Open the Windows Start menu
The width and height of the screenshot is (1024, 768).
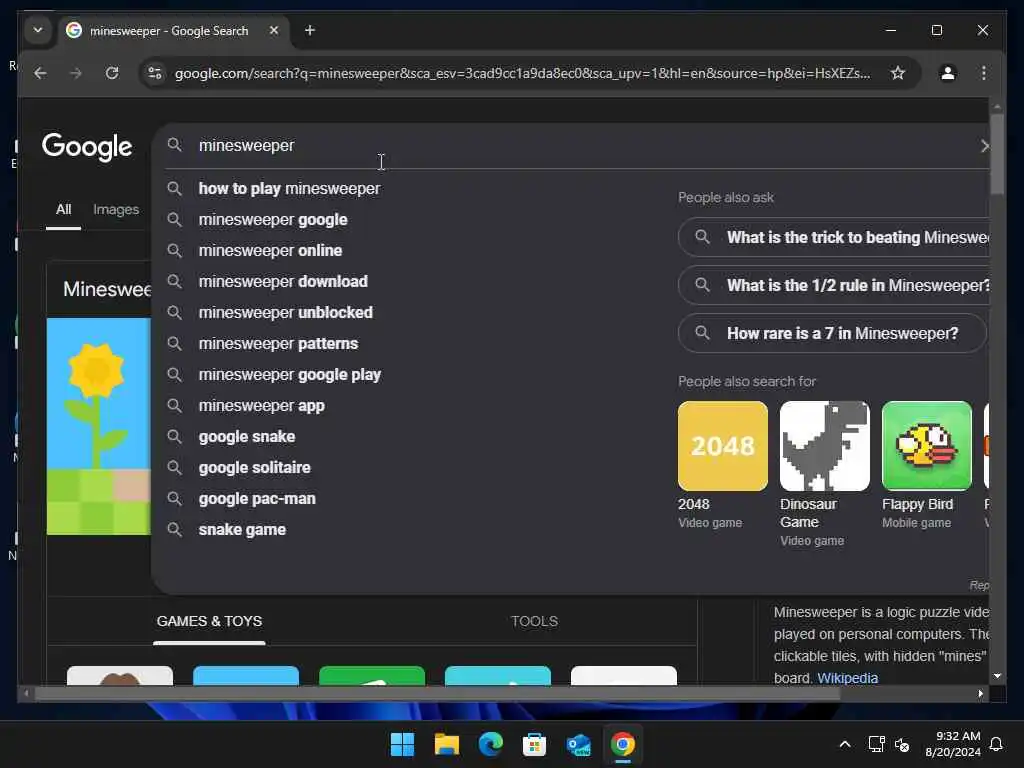402,744
